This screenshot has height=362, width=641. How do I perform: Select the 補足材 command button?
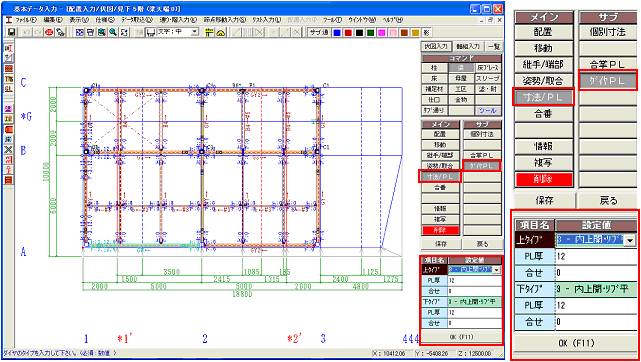434,89
